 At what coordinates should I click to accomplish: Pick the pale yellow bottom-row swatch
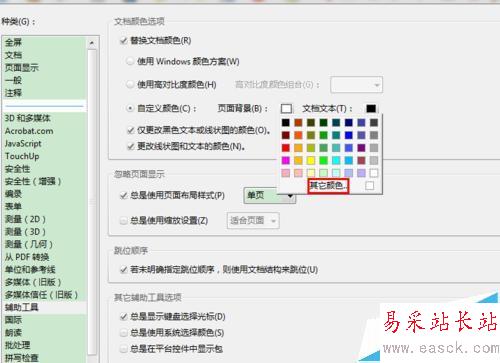click(x=311, y=173)
